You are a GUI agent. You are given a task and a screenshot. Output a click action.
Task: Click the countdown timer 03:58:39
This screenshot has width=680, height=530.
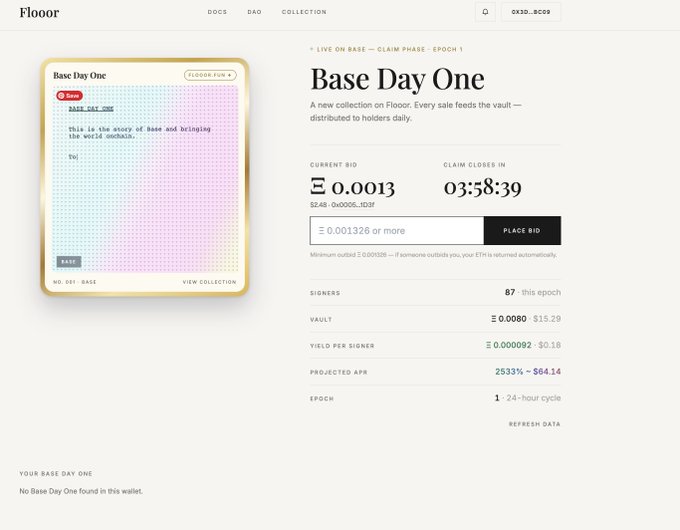coord(483,187)
